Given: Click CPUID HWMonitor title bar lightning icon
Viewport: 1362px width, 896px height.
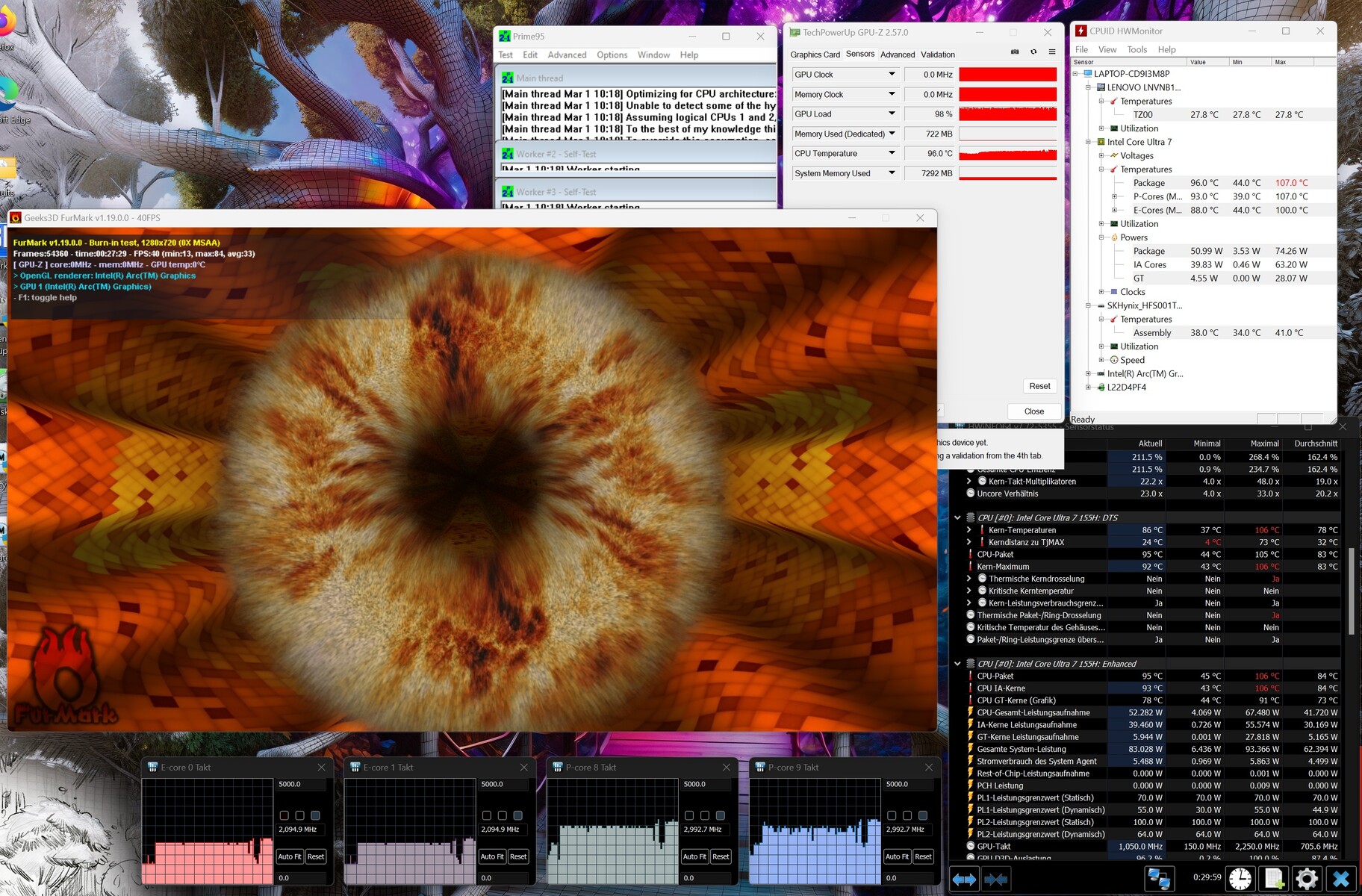Looking at the screenshot, I should pyautogui.click(x=1080, y=31).
